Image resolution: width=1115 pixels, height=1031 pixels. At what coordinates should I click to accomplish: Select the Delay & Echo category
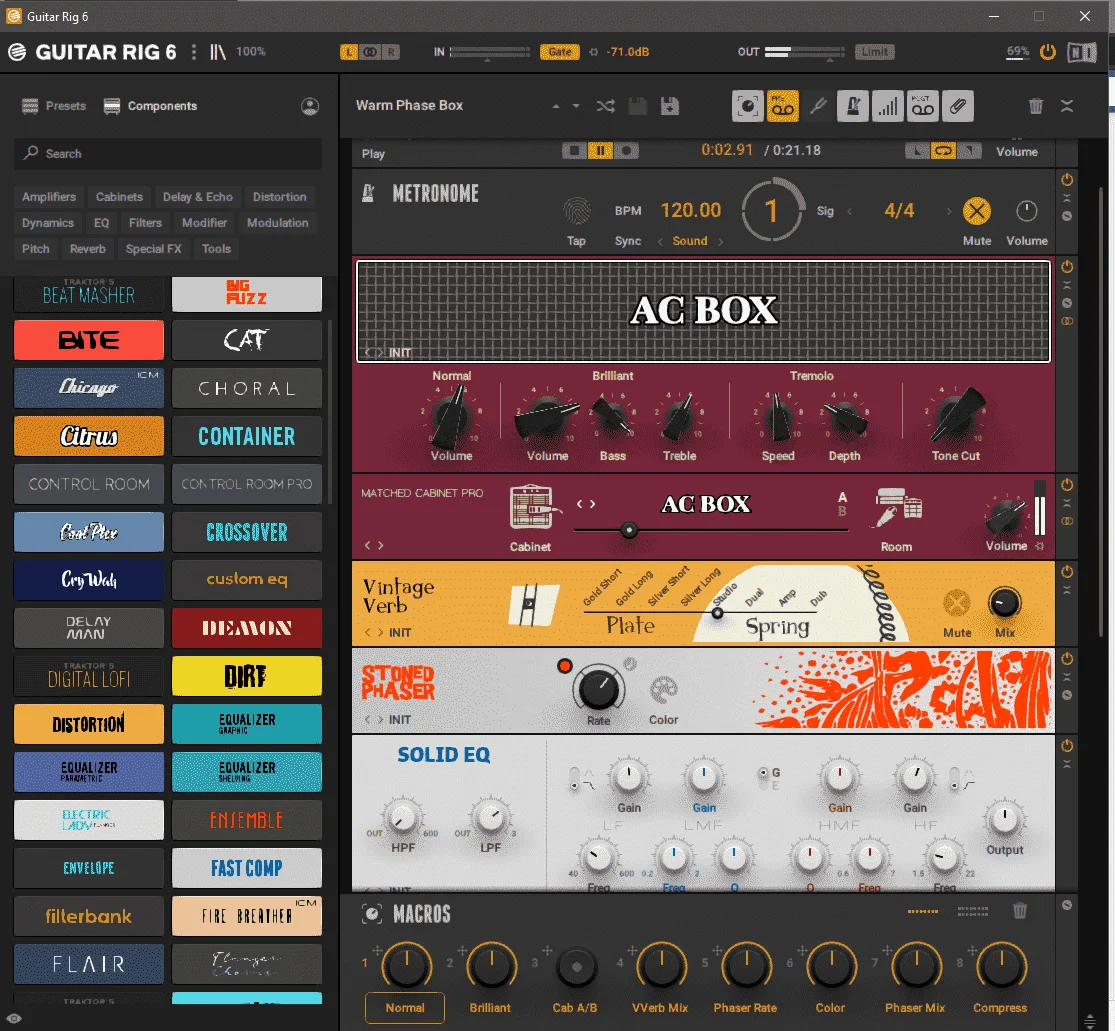(x=198, y=197)
